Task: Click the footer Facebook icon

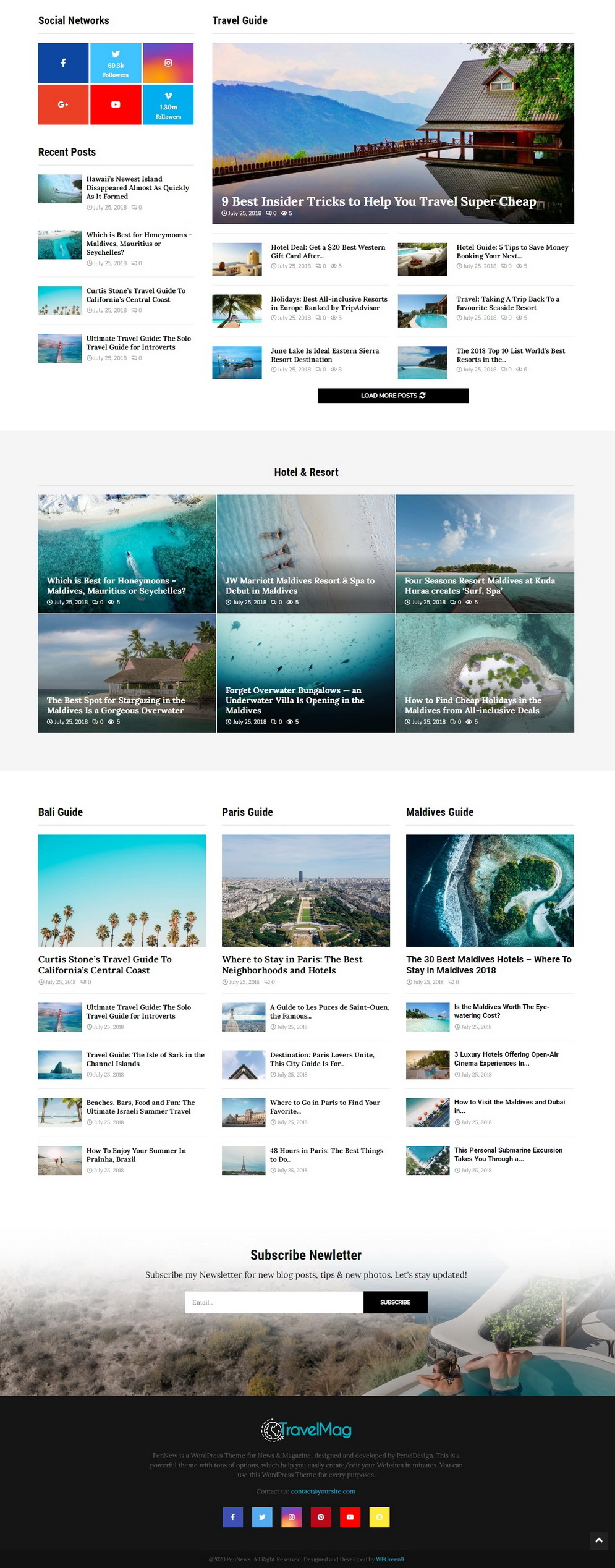Action: pos(233,1517)
